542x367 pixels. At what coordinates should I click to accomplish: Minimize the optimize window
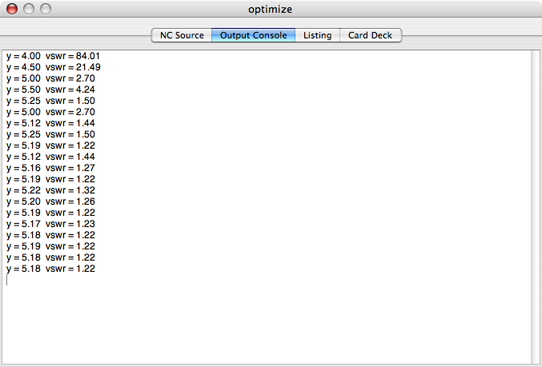[29, 9]
